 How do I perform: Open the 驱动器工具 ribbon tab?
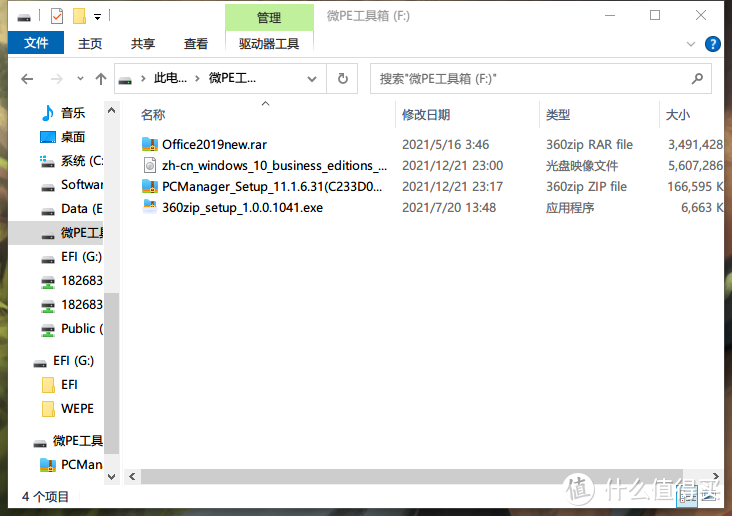click(x=269, y=43)
